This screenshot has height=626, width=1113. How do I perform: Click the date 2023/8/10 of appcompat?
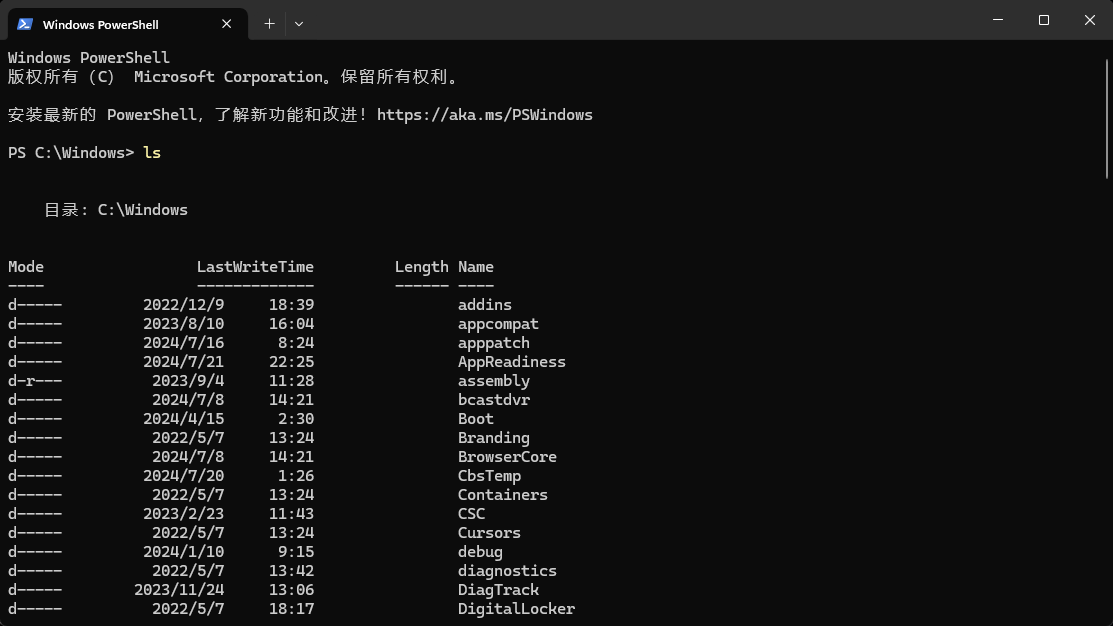pos(184,324)
